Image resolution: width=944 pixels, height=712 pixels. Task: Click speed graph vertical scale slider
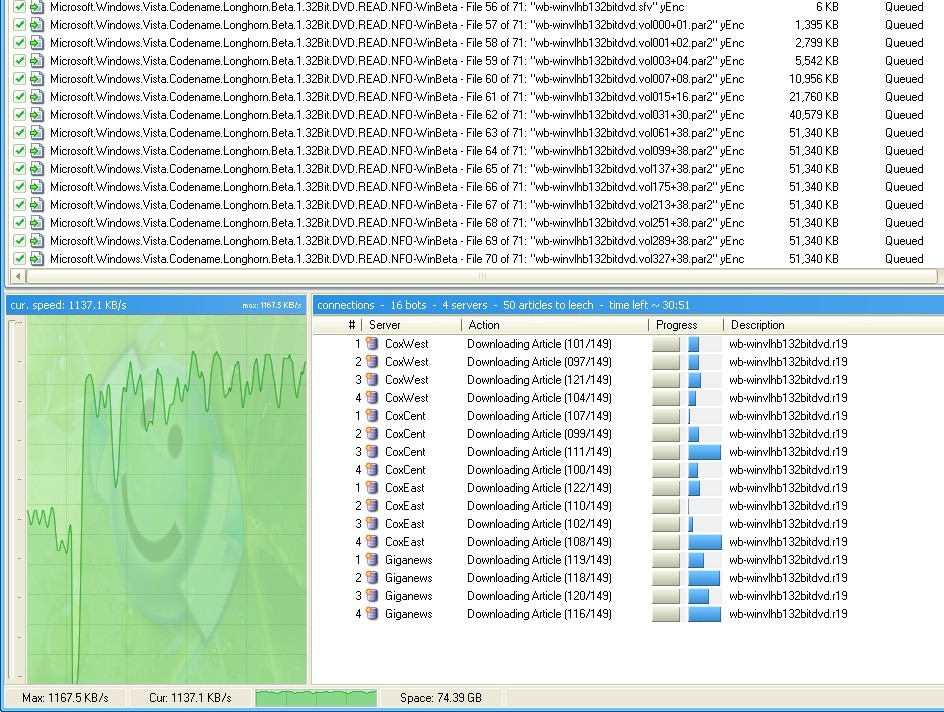14,502
